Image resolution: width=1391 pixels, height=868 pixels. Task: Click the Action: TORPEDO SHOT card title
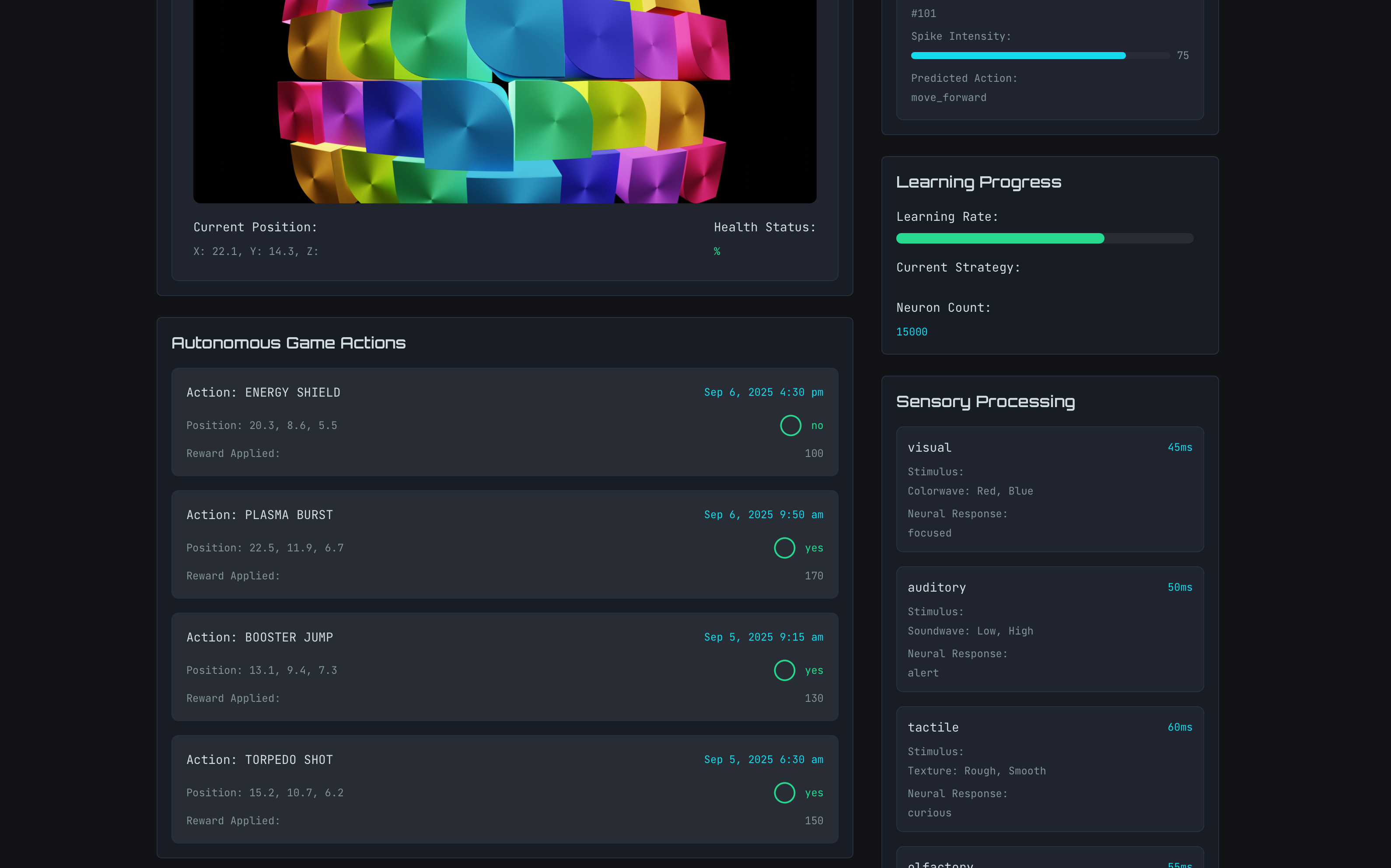pos(259,760)
